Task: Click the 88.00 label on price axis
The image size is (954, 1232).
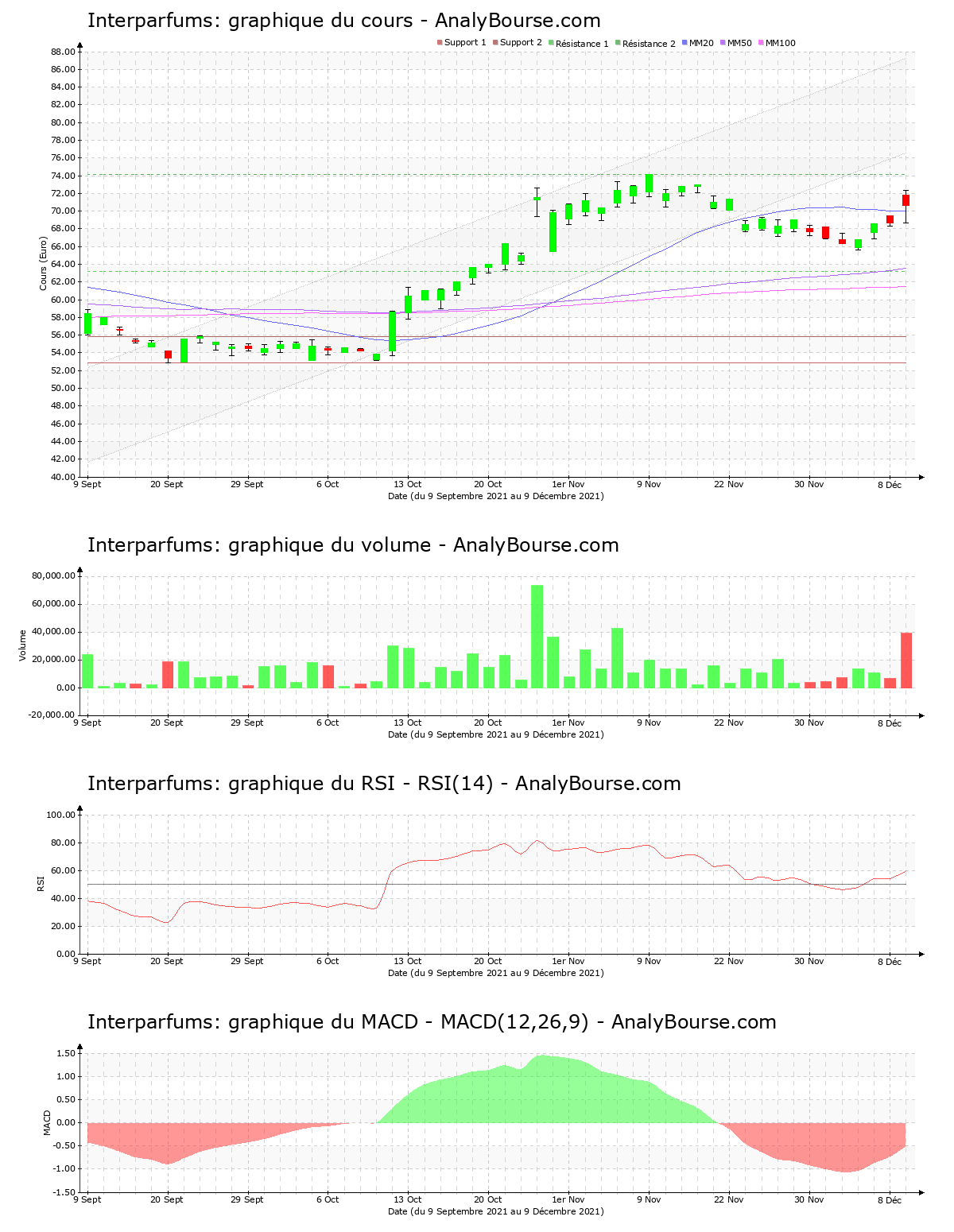Action: 64,52
